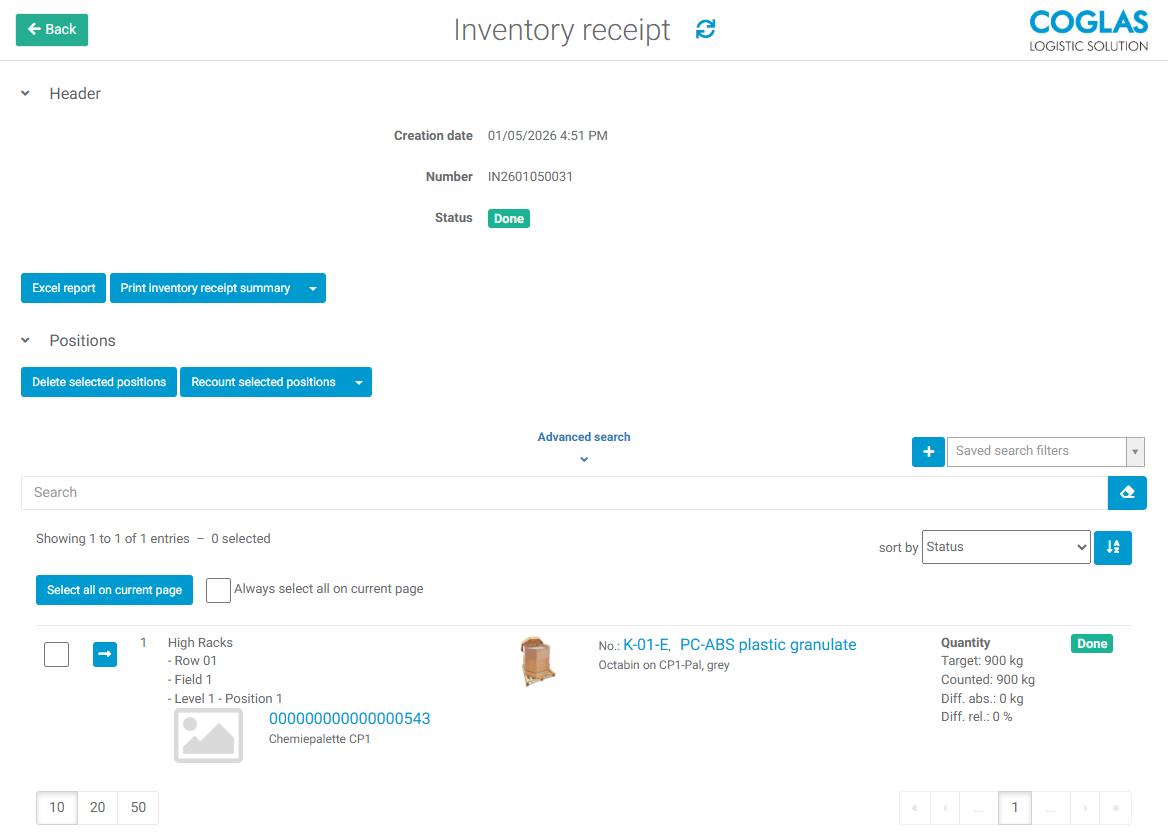Image resolution: width=1168 pixels, height=840 pixels.
Task: Set page size to 20 entries
Action: tap(97, 808)
